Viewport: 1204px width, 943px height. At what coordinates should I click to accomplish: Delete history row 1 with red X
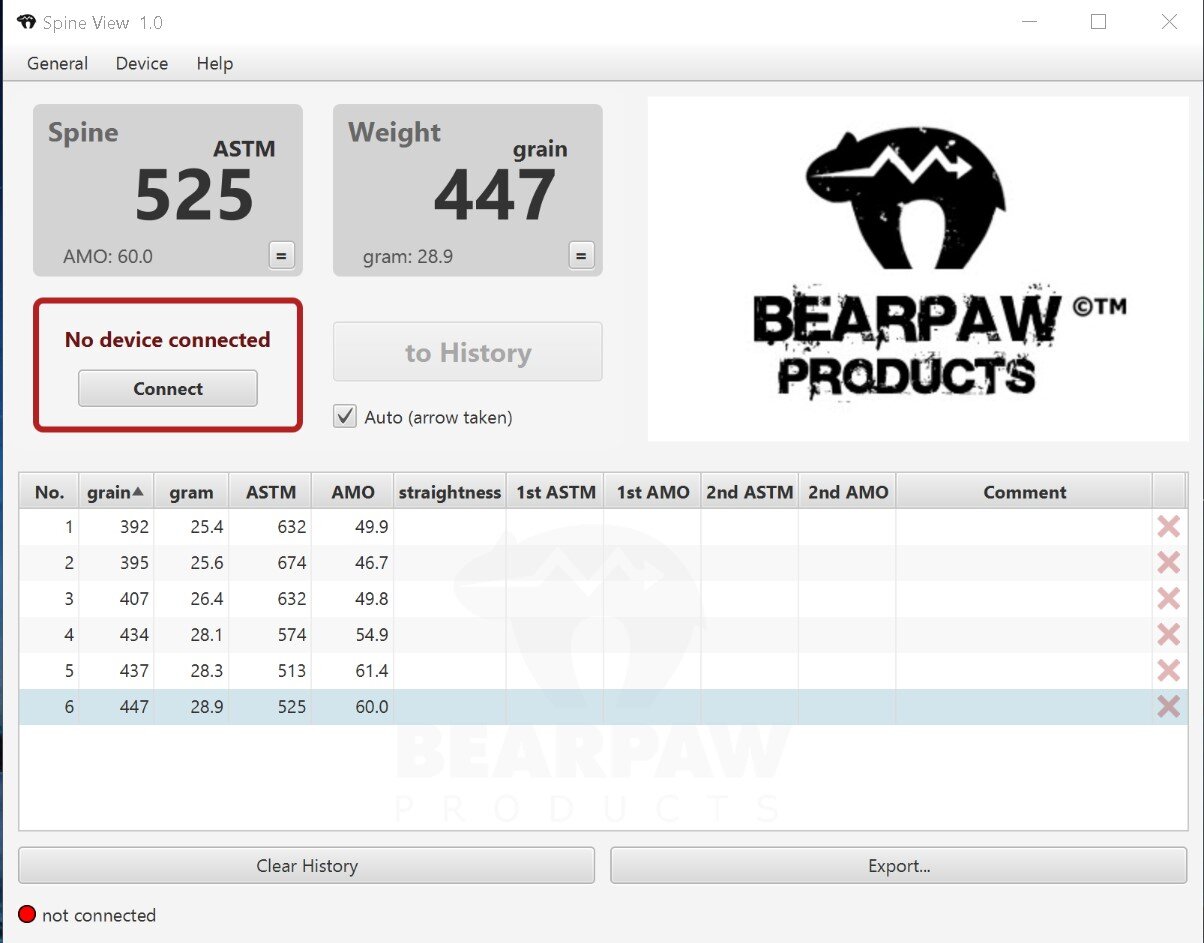click(x=1168, y=527)
